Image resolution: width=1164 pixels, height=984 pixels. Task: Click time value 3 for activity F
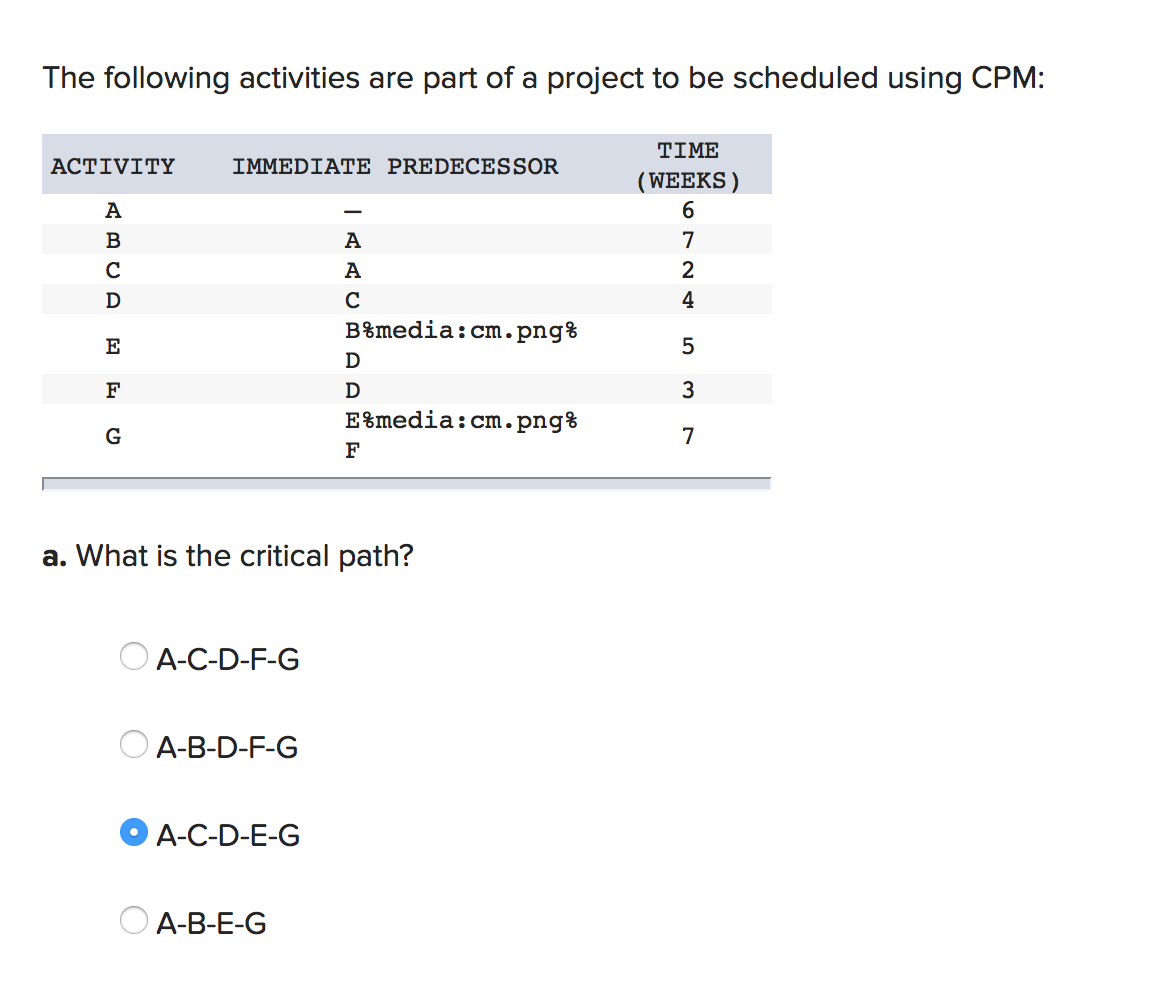click(x=688, y=390)
